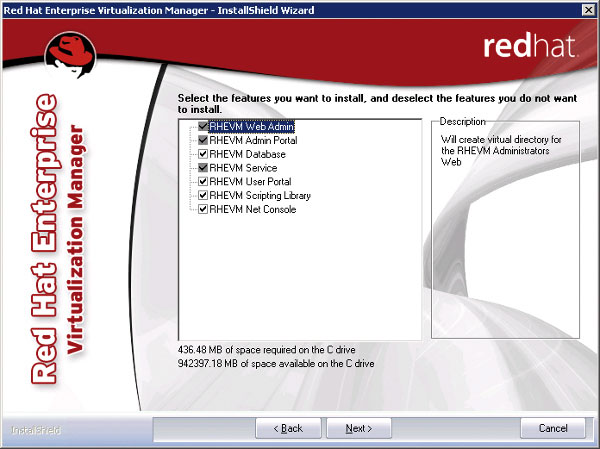Click the Red Hat shadowman logo

coord(70,54)
